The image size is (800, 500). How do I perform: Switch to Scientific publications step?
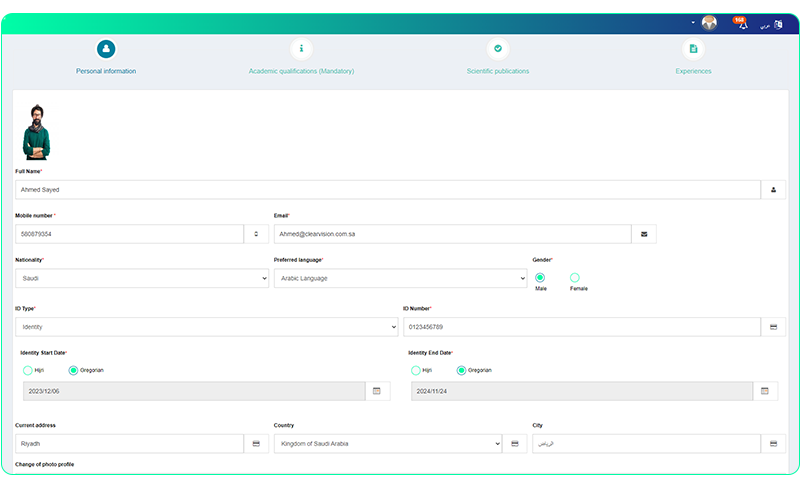pyautogui.click(x=497, y=49)
